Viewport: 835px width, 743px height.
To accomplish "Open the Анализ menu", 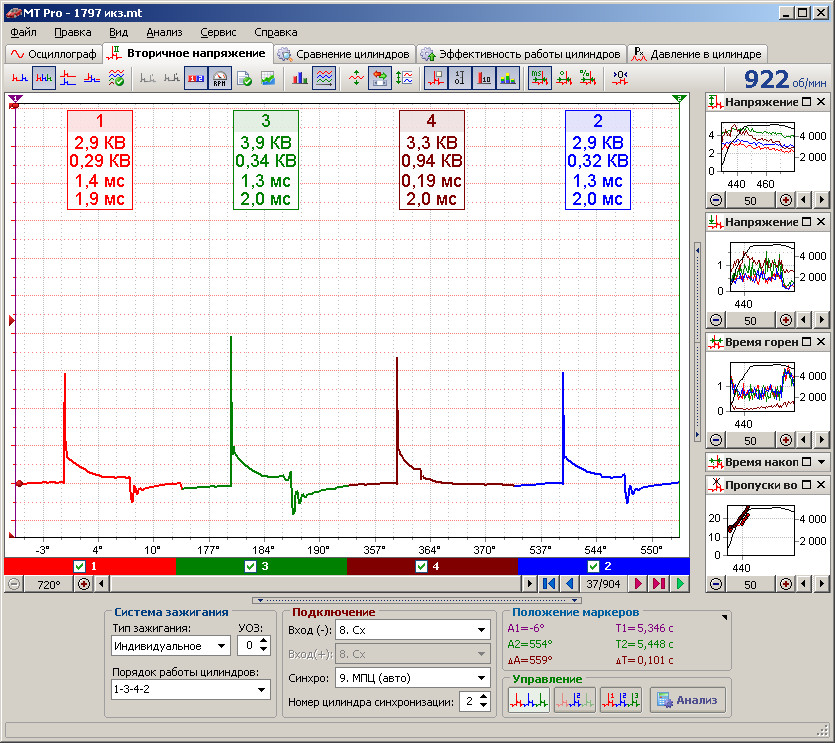I will [164, 32].
